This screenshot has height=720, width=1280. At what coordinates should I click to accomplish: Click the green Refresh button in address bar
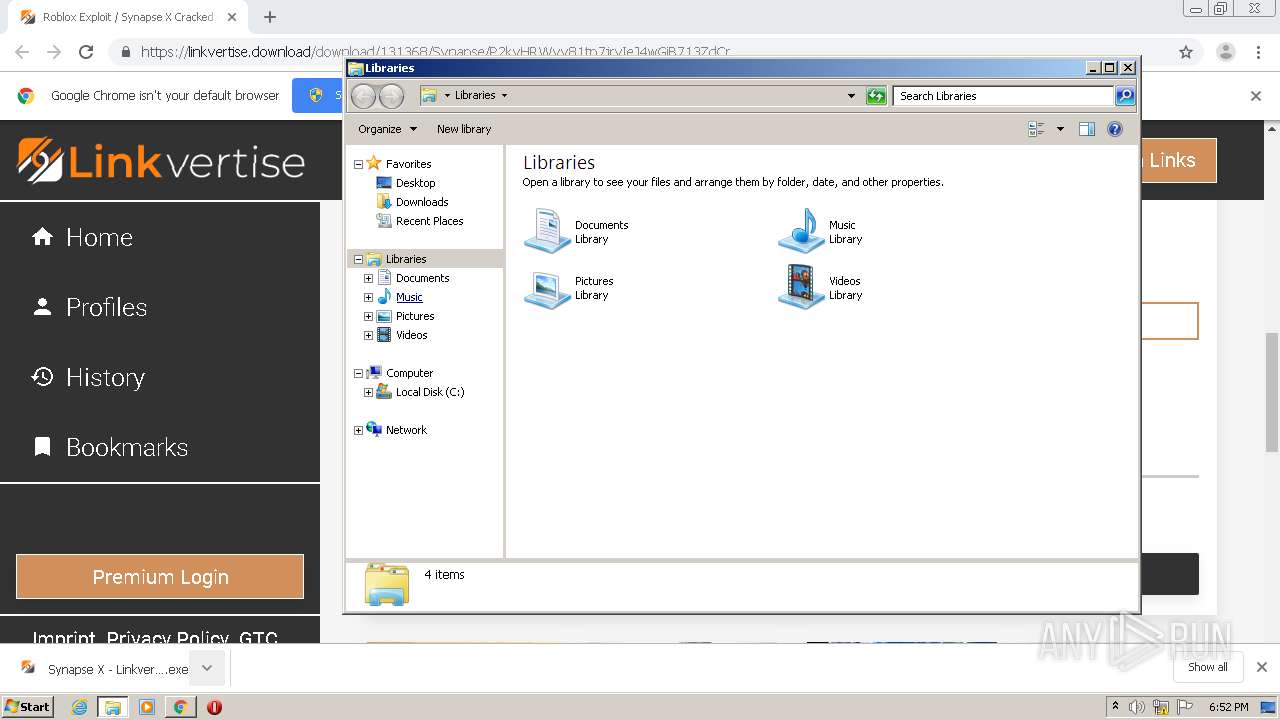pos(876,96)
